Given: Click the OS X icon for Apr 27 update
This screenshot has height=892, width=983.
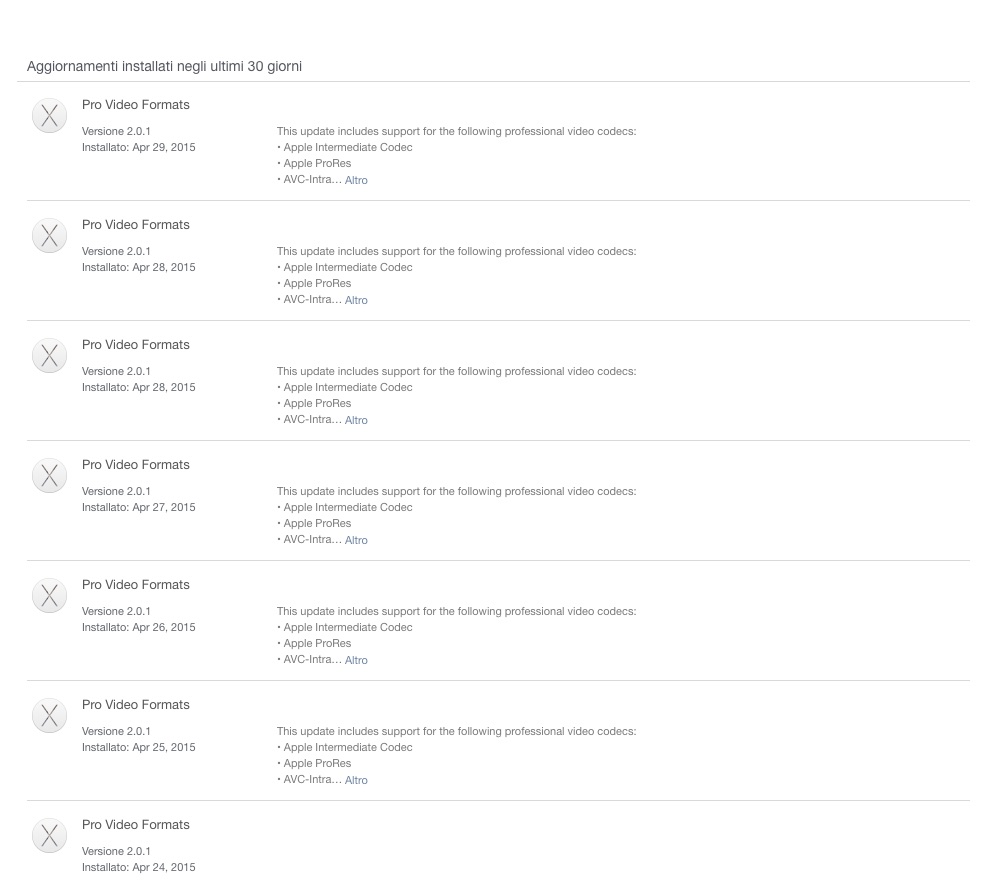Looking at the screenshot, I should pos(50,475).
